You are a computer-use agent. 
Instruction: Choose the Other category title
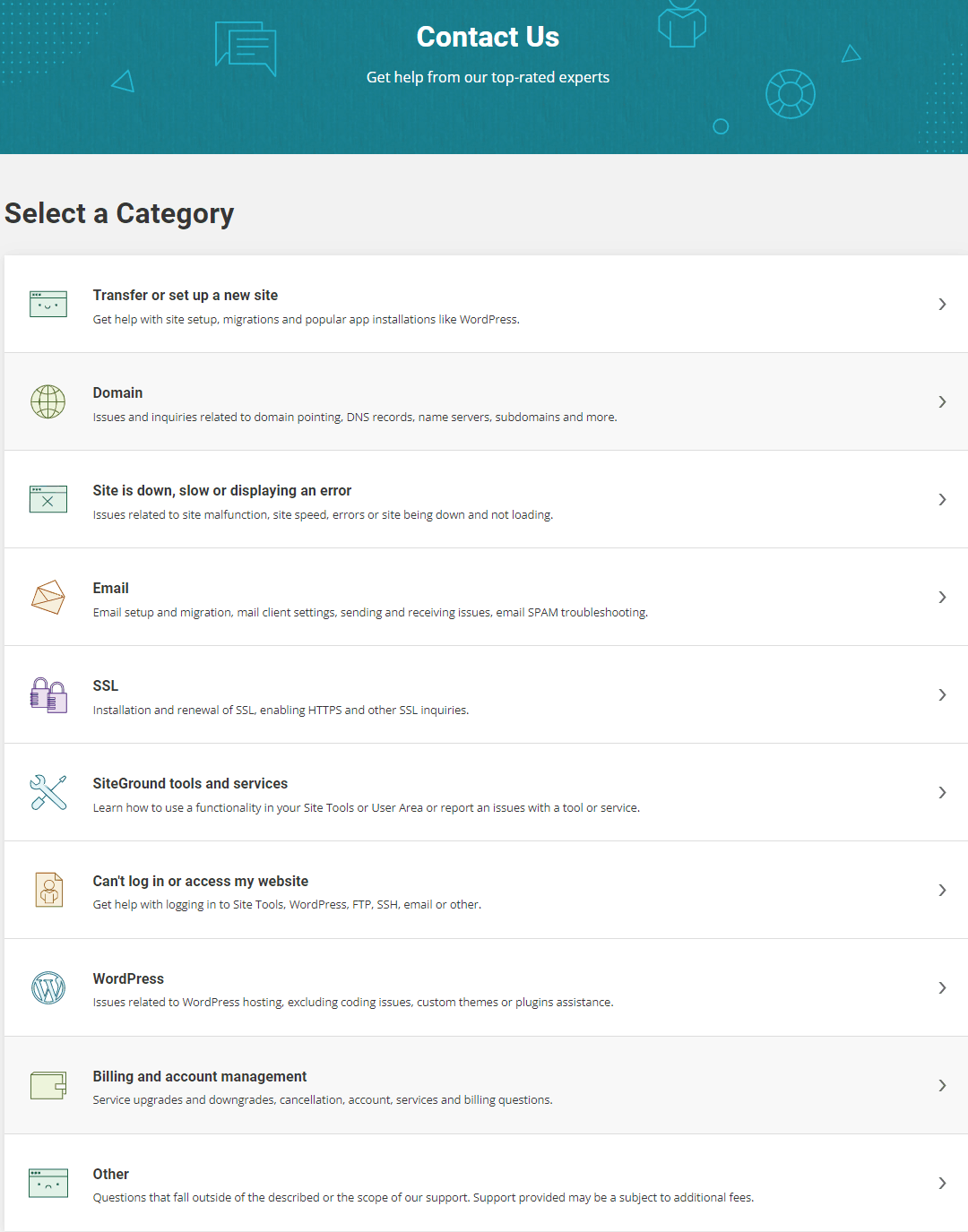pos(111,1174)
